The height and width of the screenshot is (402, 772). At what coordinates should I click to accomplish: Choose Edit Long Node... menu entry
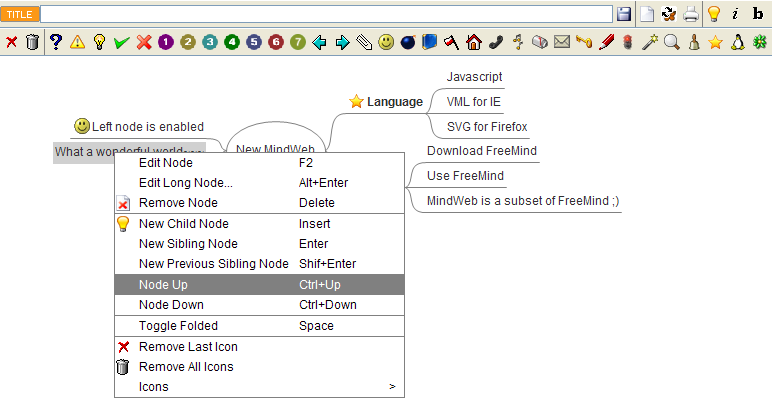coord(259,183)
